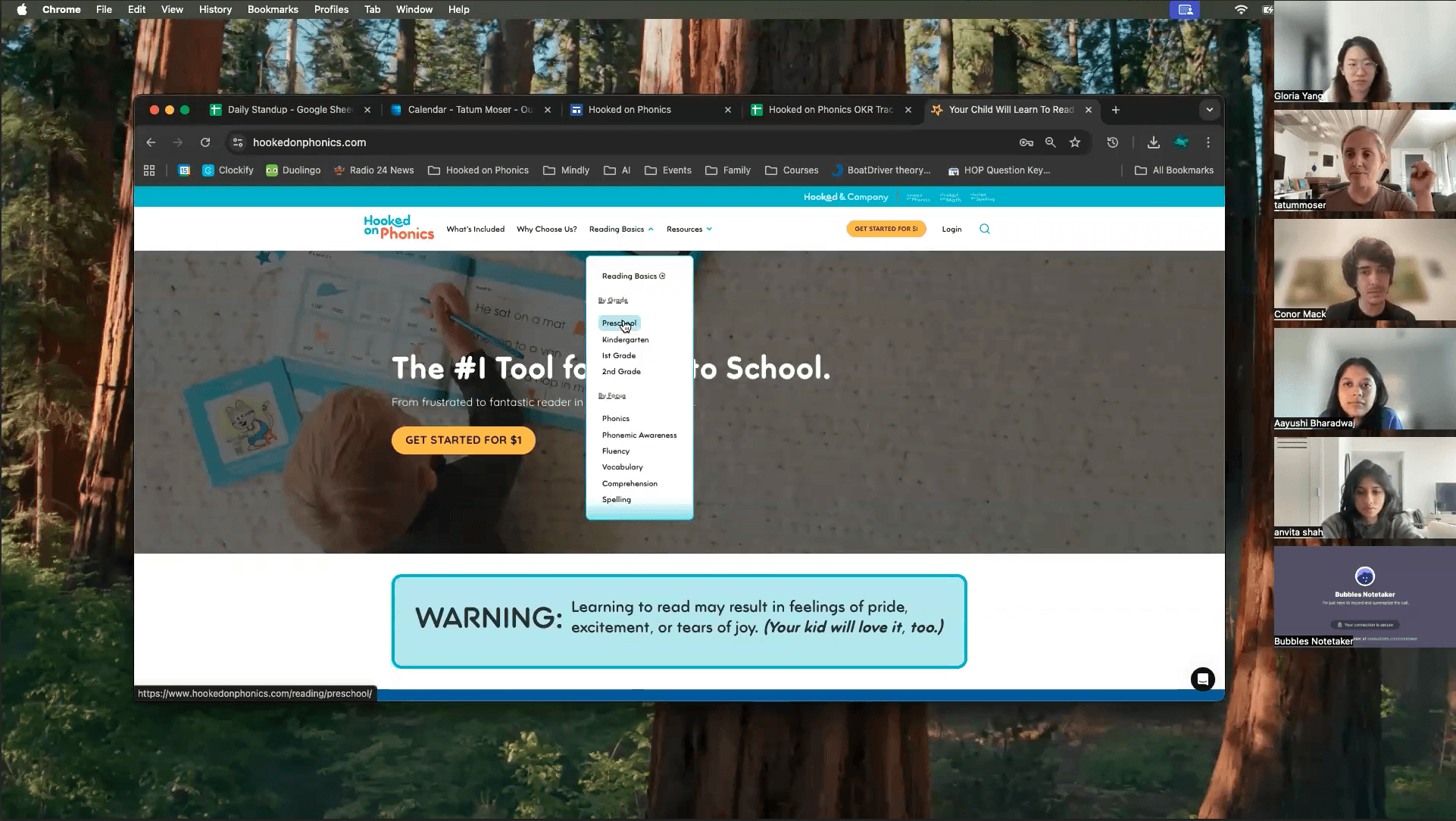Click the site search magnifier icon
Viewport: 1456px width, 821px height.
[x=984, y=229]
